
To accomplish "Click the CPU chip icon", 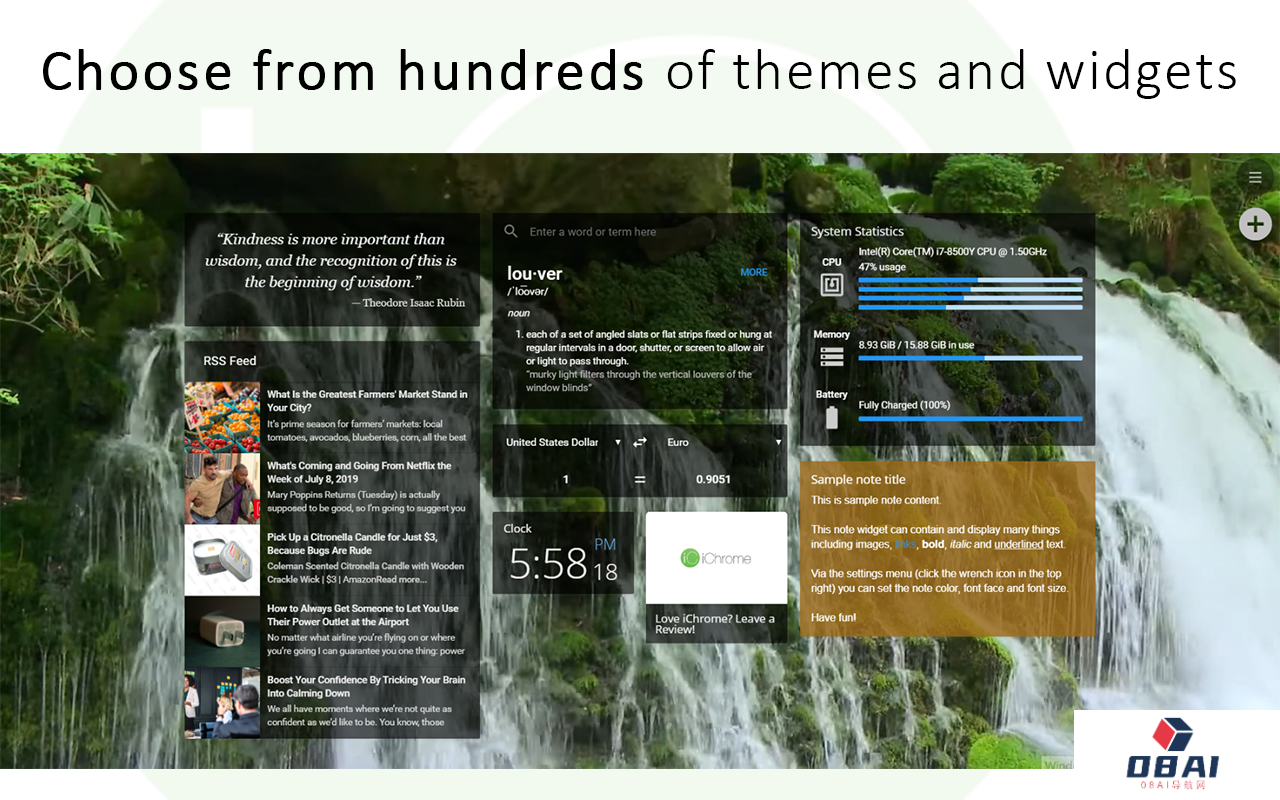I will click(x=832, y=285).
